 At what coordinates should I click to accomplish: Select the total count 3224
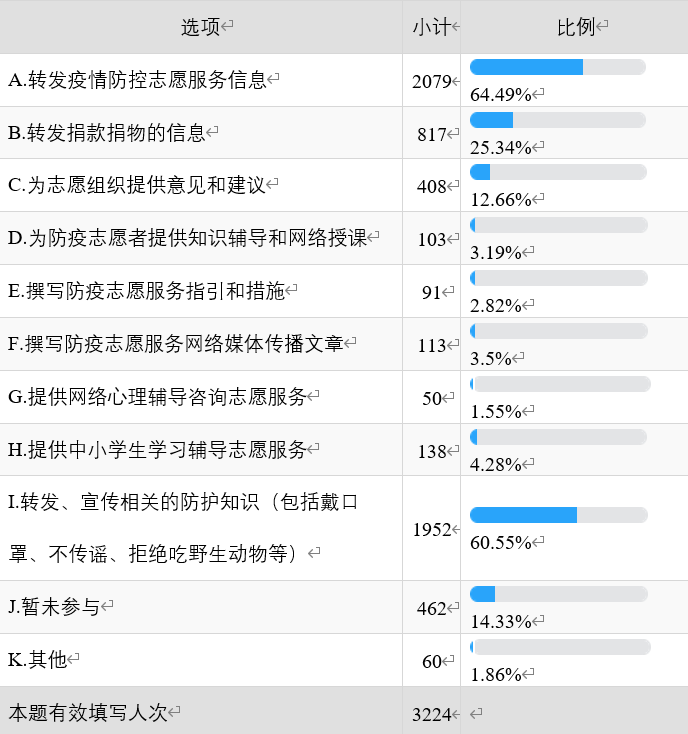coord(432,714)
